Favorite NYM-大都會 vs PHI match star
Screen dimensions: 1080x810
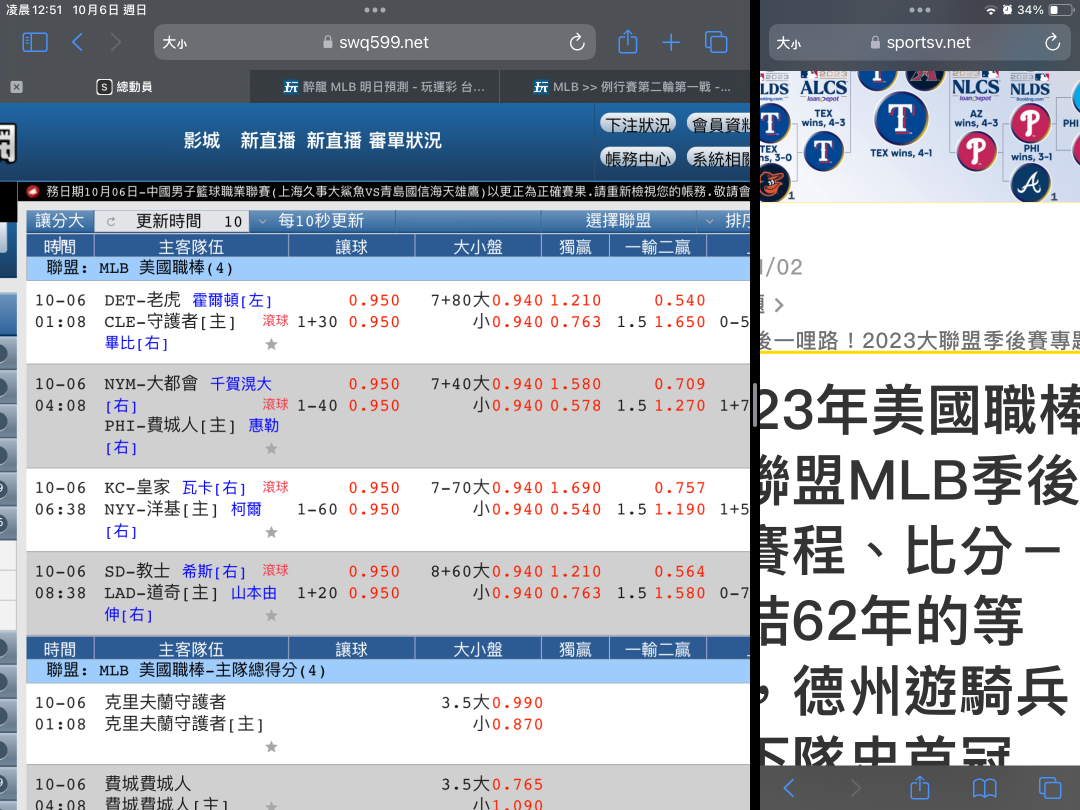click(x=271, y=448)
